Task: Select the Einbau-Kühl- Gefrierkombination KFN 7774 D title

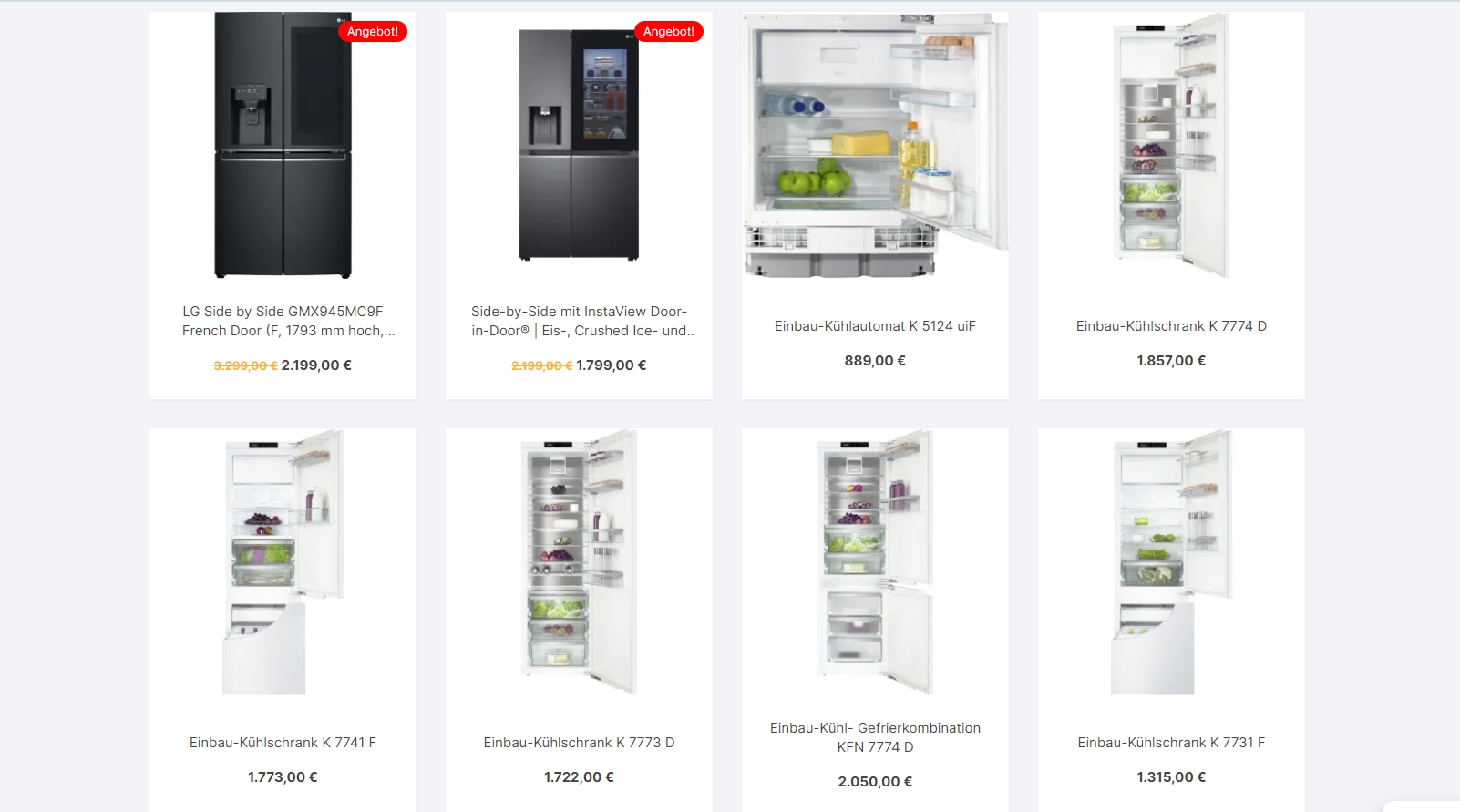Action: [x=875, y=737]
